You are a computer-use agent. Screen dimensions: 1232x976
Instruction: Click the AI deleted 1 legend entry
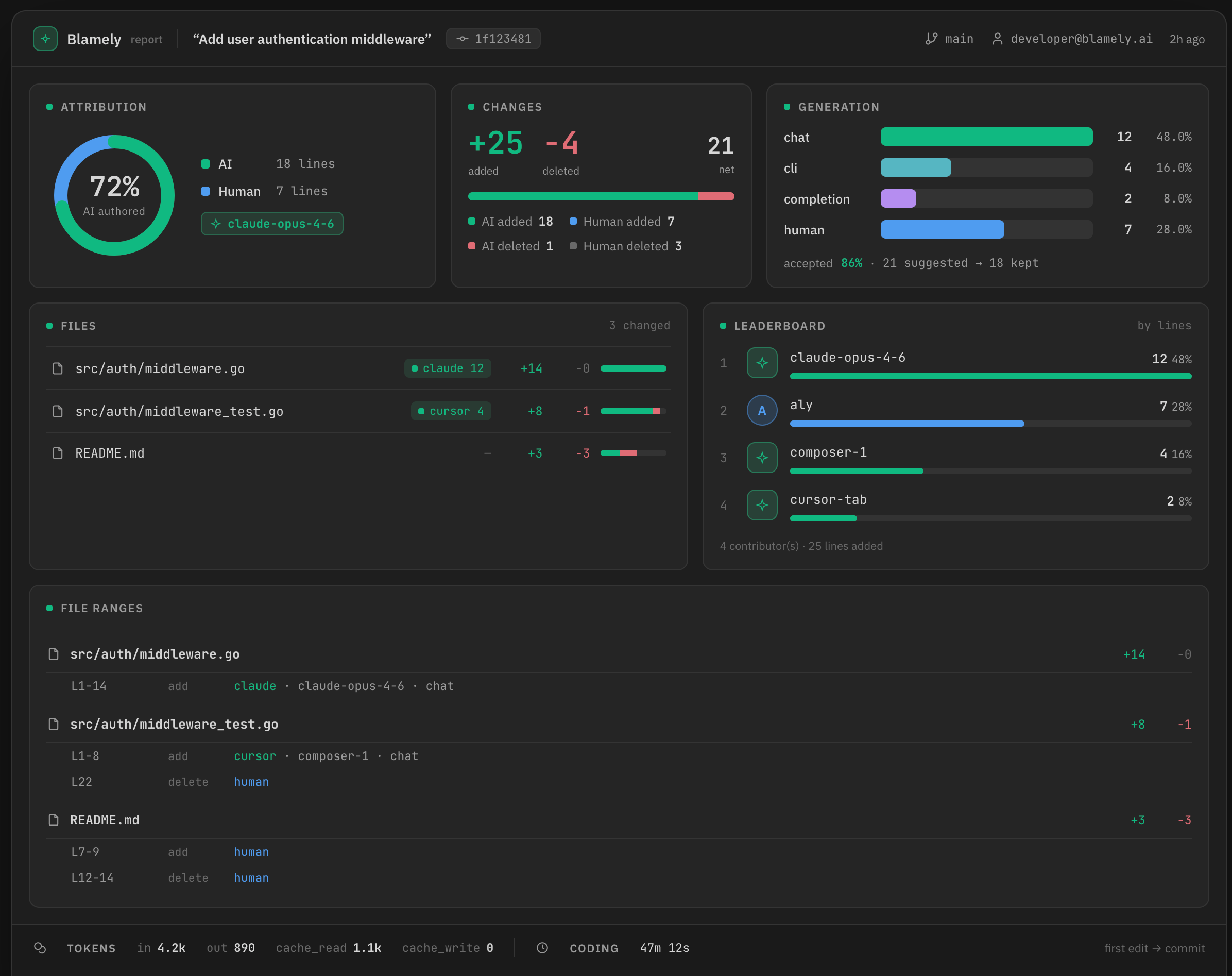point(510,246)
